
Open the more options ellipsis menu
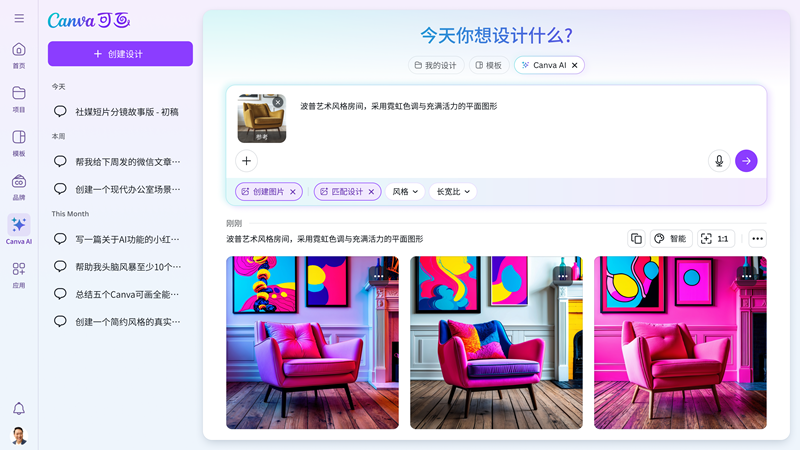[757, 239]
